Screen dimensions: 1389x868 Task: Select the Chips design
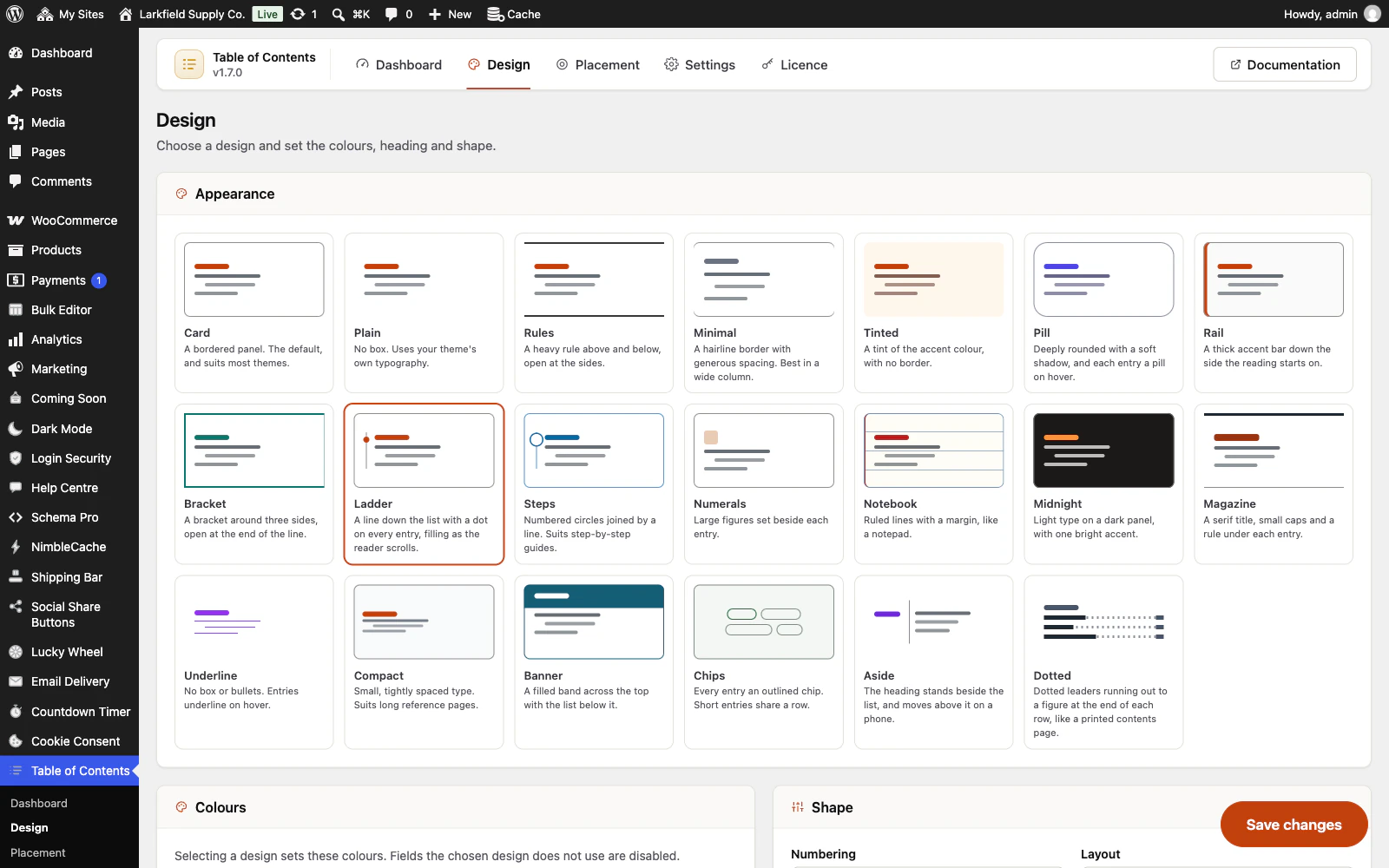pos(764,661)
